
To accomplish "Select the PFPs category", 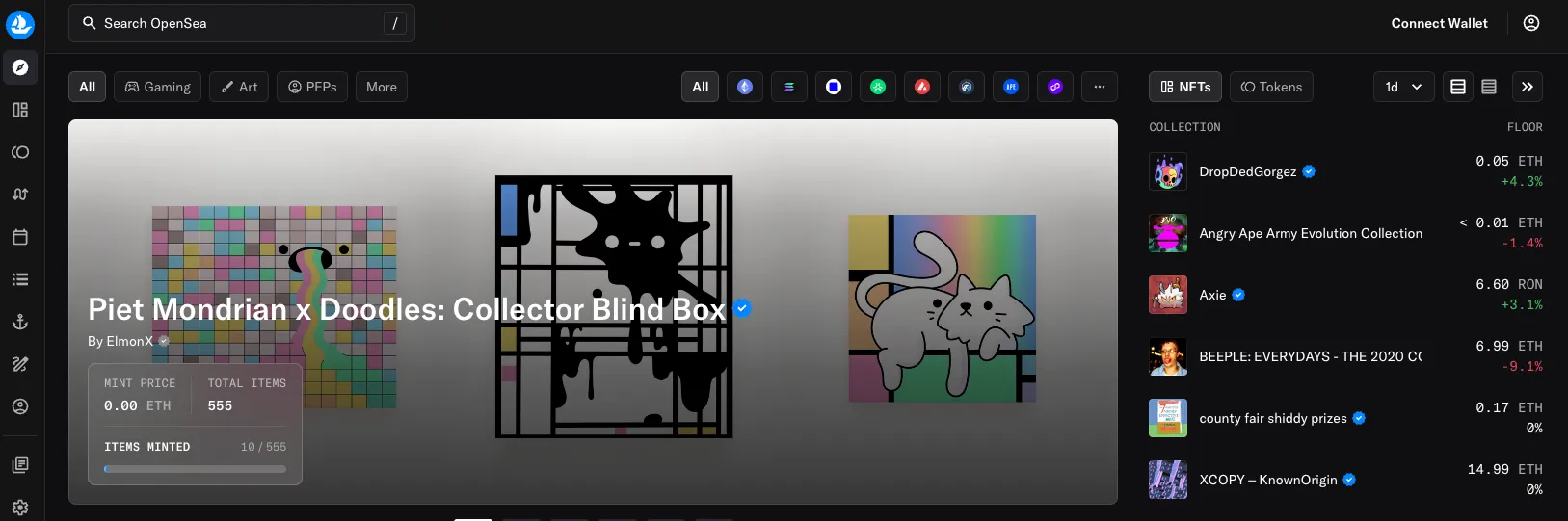I will [x=312, y=87].
